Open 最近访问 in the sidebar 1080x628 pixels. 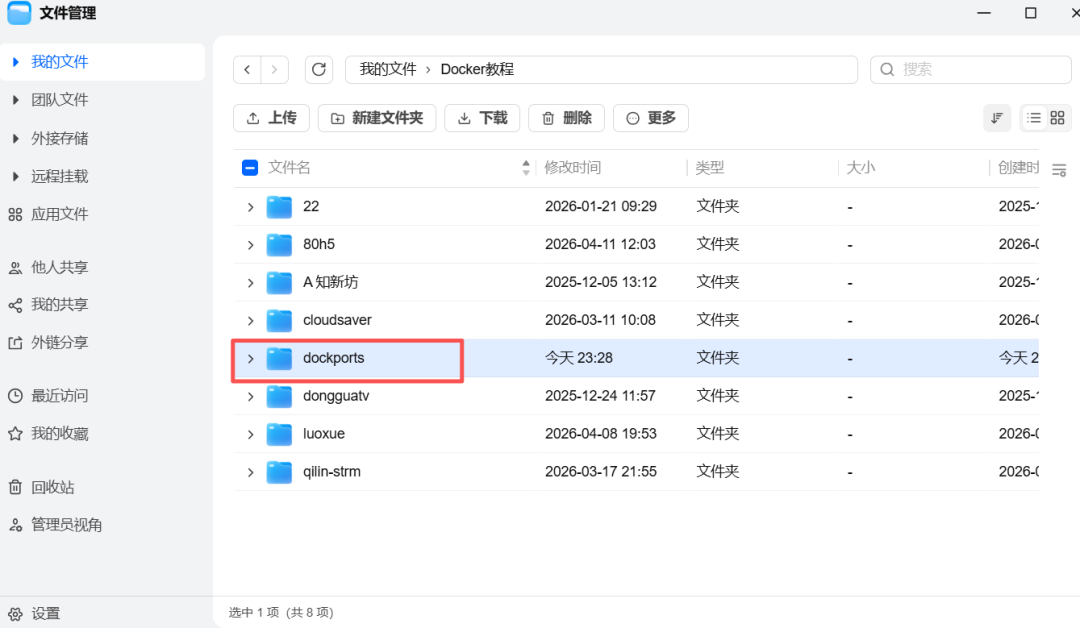tap(59, 396)
